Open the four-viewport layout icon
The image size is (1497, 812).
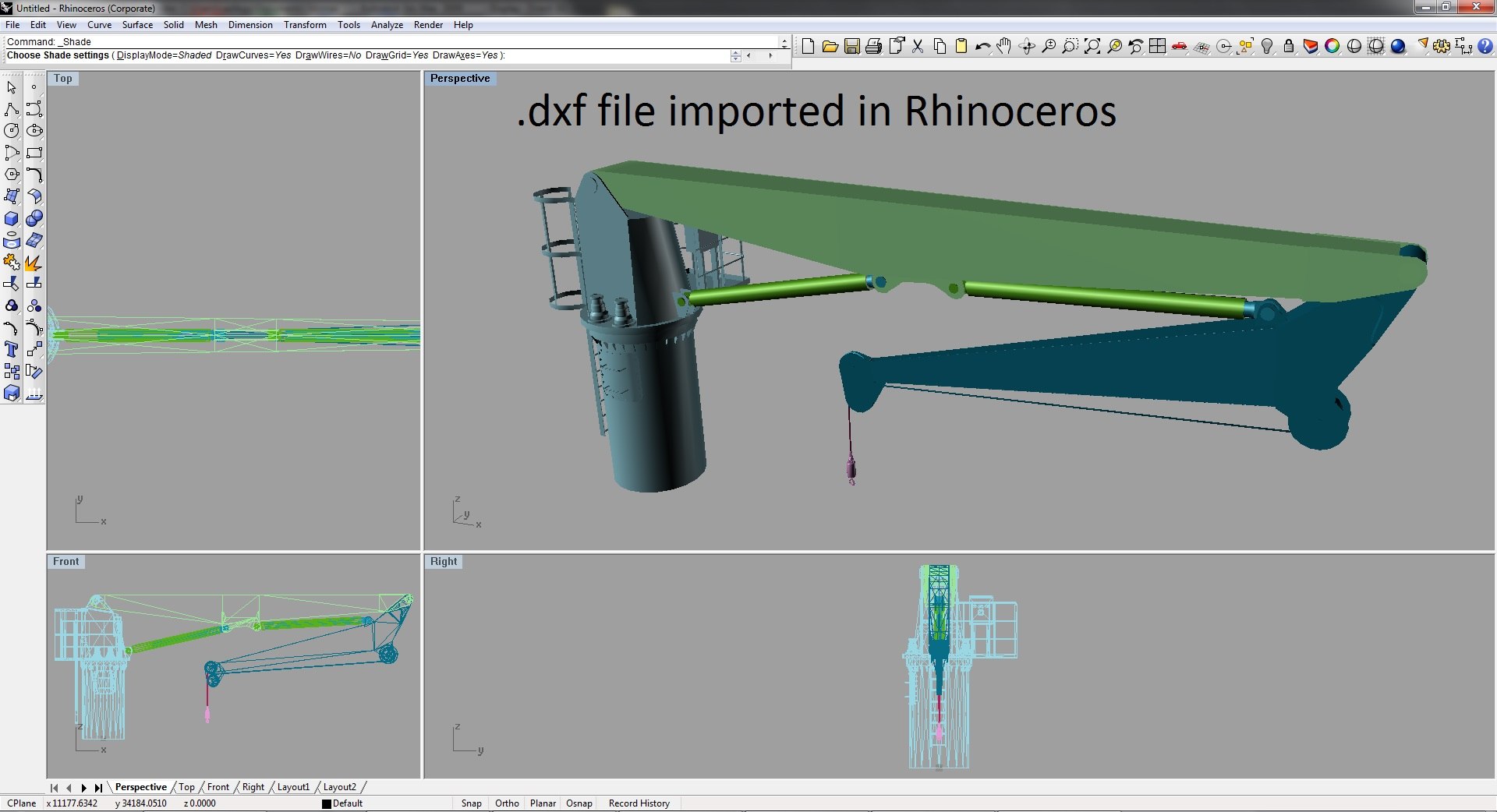point(1158,47)
